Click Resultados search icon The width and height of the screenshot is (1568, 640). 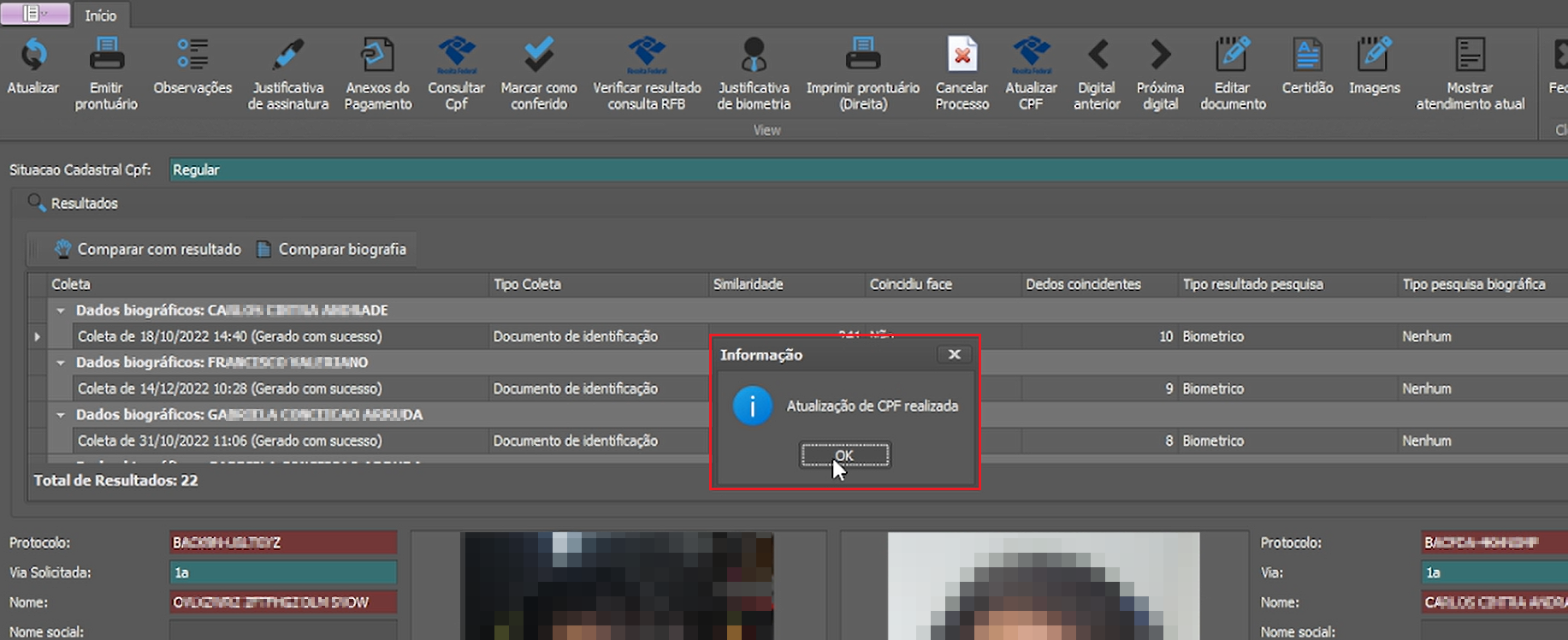pos(36,203)
